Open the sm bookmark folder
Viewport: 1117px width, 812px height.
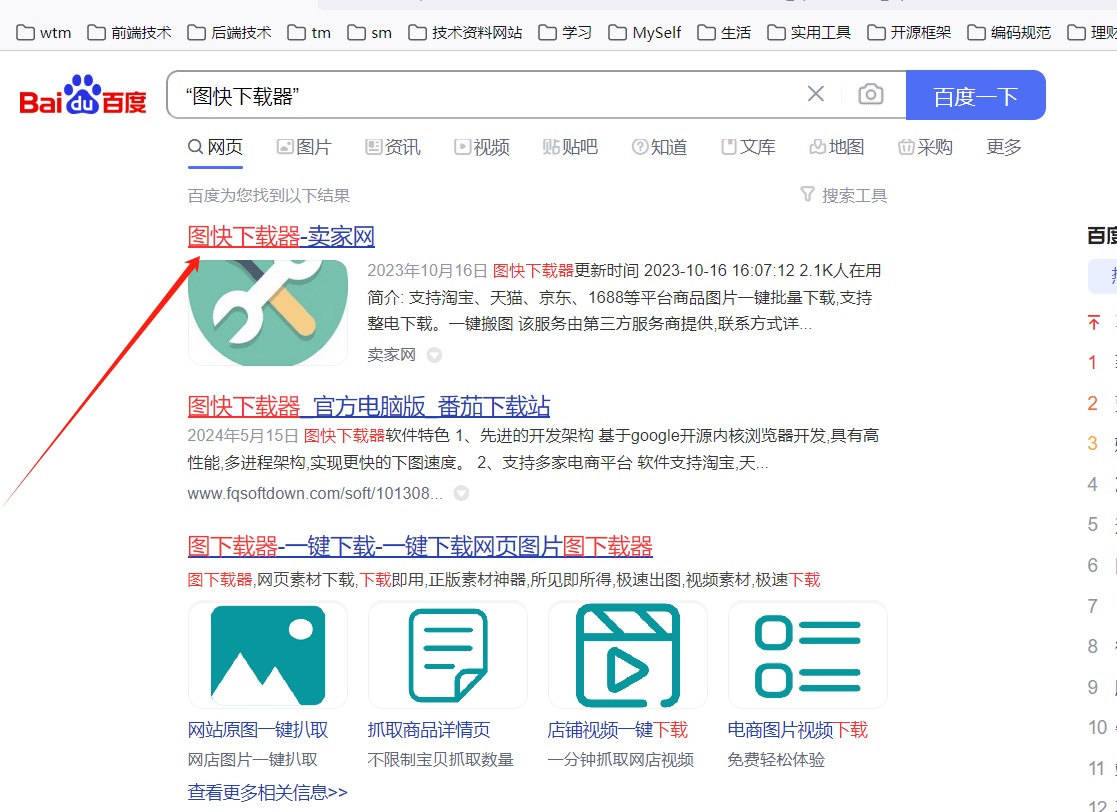coord(370,33)
